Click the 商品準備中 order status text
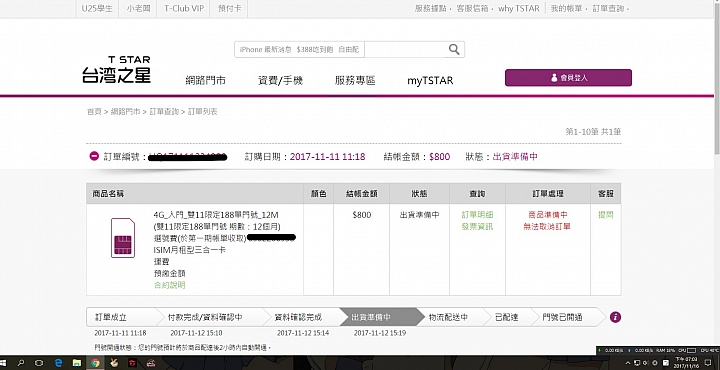The width and height of the screenshot is (720, 370). point(548,215)
